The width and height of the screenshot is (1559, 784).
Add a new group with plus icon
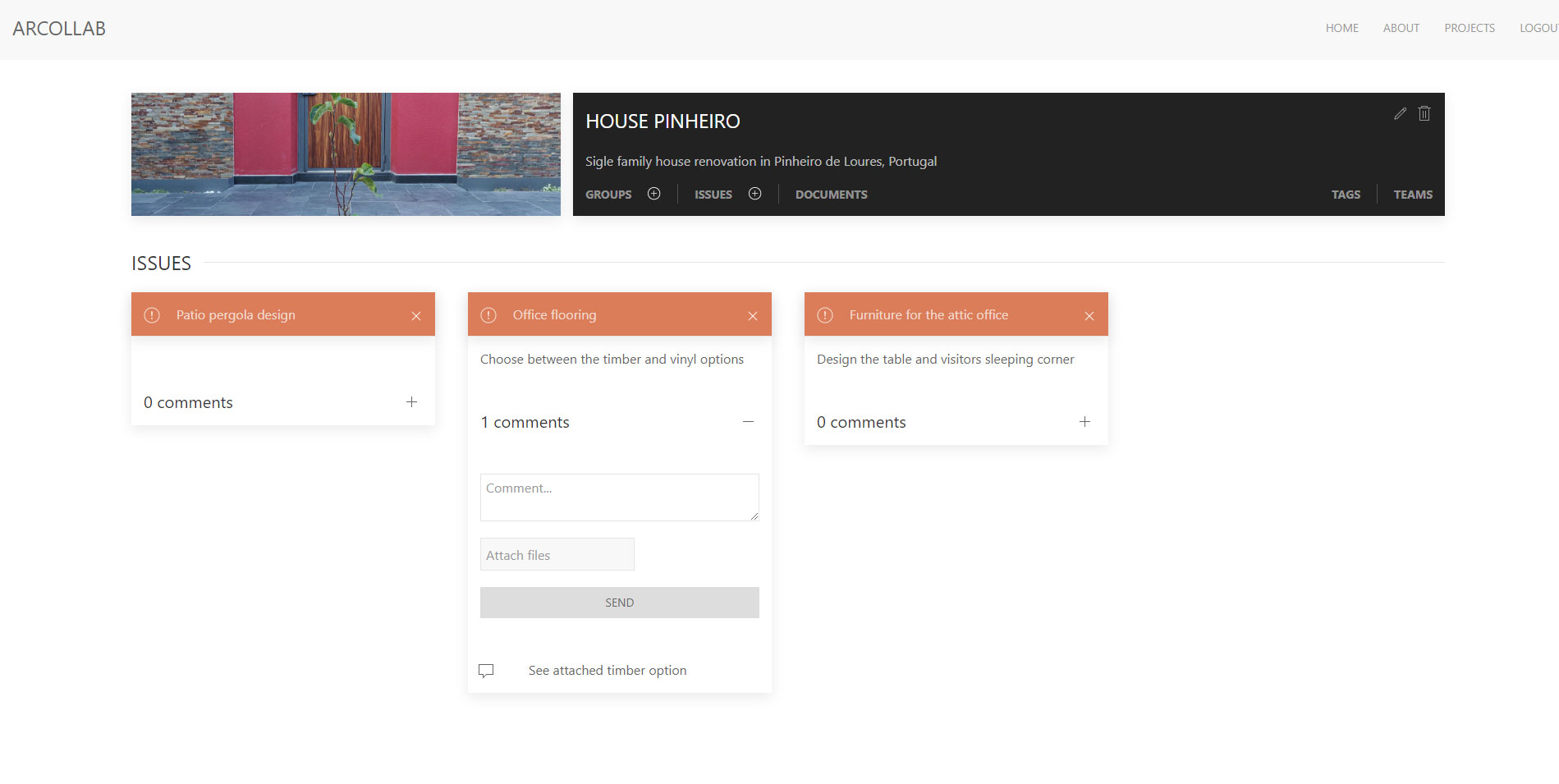pos(653,194)
